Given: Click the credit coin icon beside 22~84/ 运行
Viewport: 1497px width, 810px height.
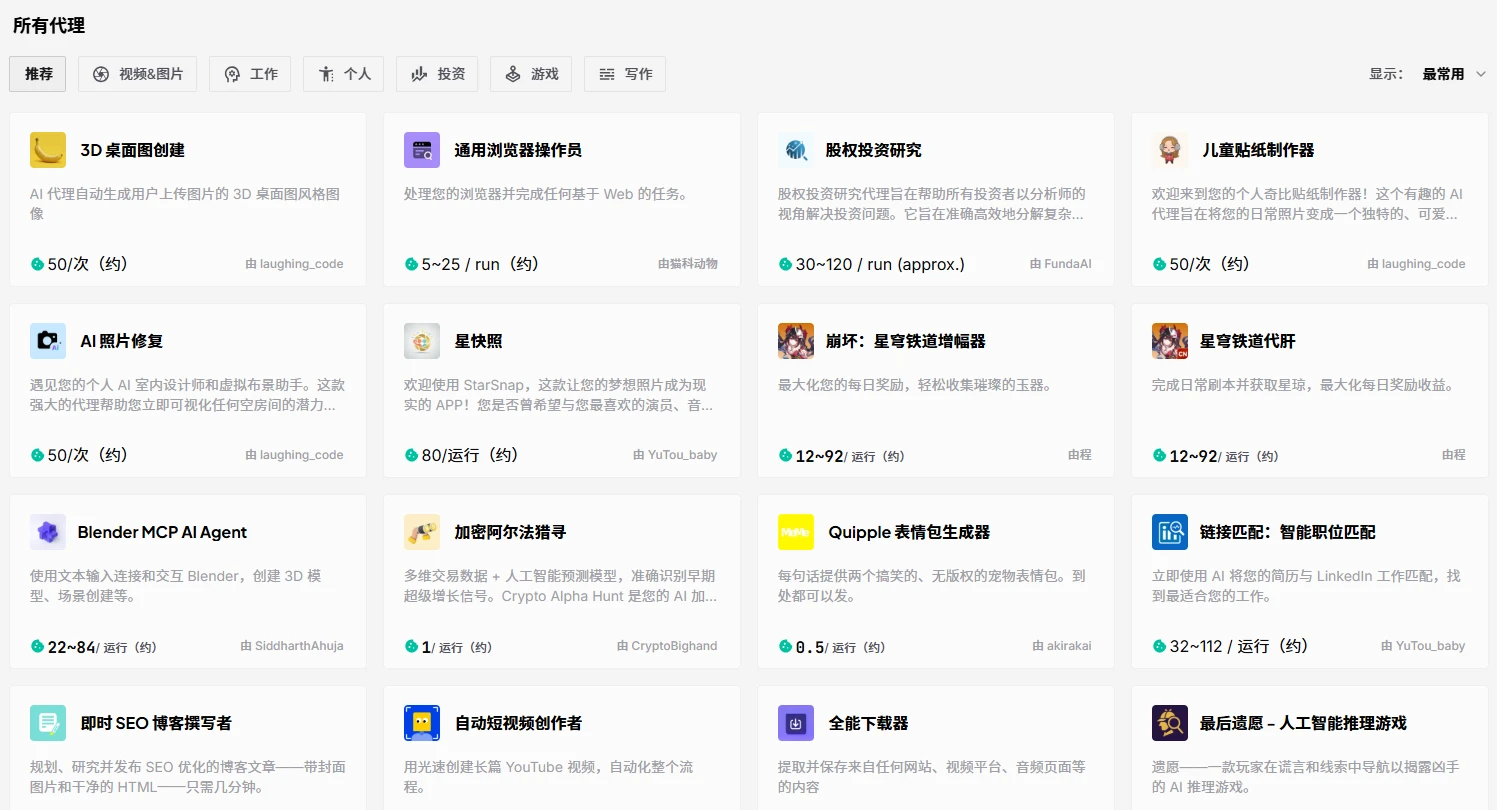Looking at the screenshot, I should coord(37,646).
